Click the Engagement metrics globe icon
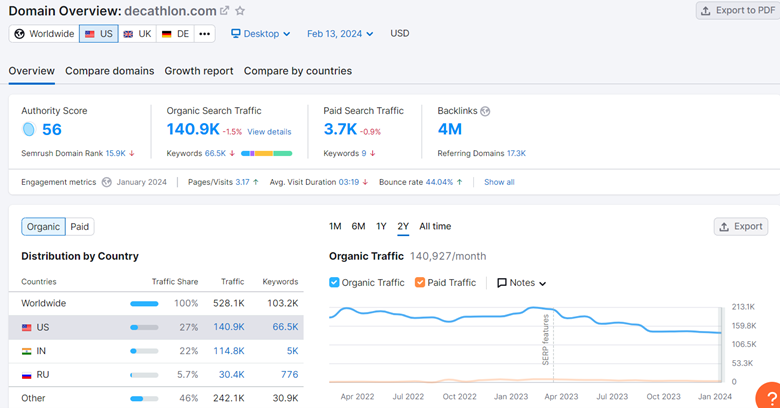This screenshot has height=408, width=780. [106, 182]
